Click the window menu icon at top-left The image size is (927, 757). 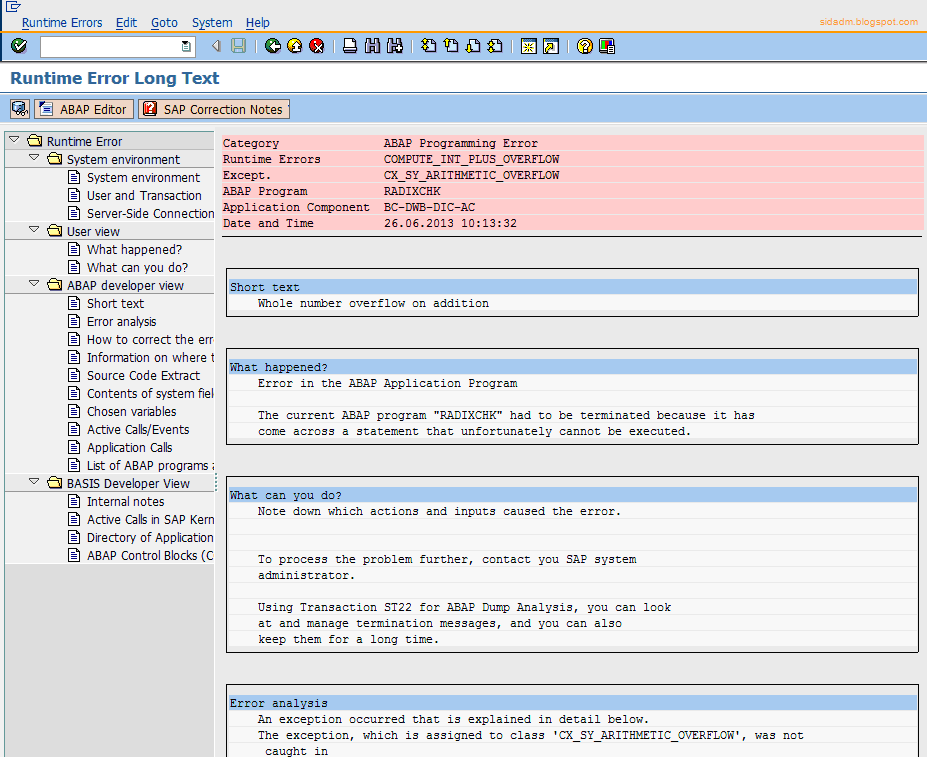(13, 7)
